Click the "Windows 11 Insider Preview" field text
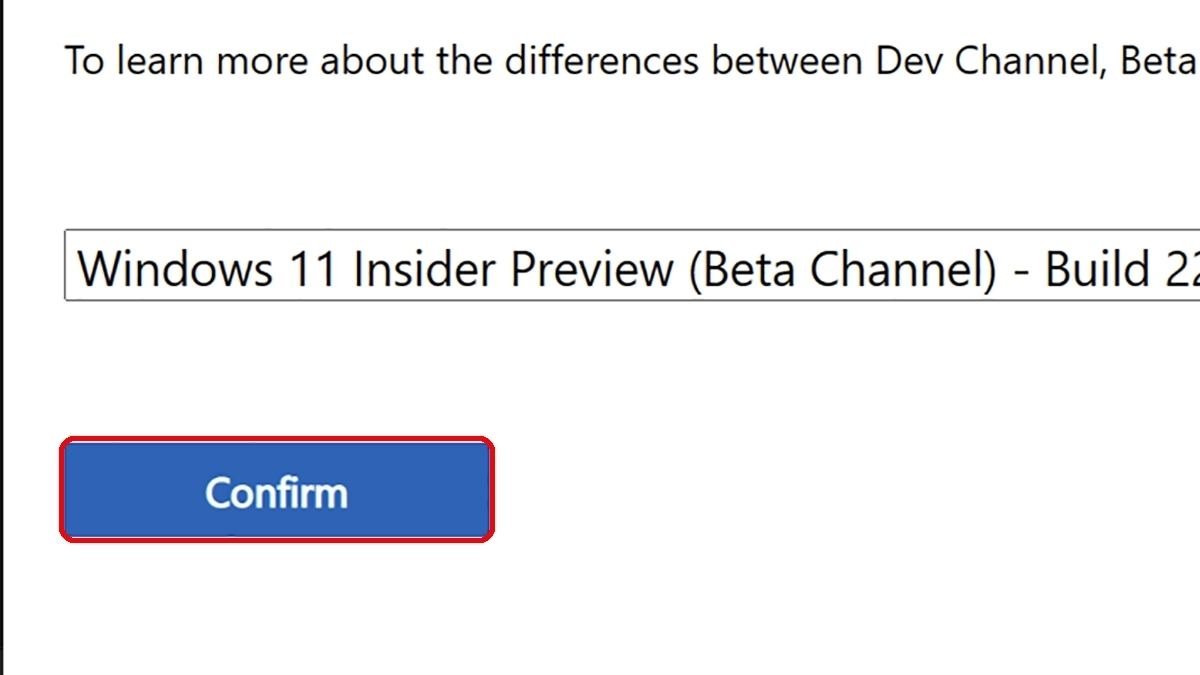This screenshot has width=1200, height=675. [x=376, y=268]
